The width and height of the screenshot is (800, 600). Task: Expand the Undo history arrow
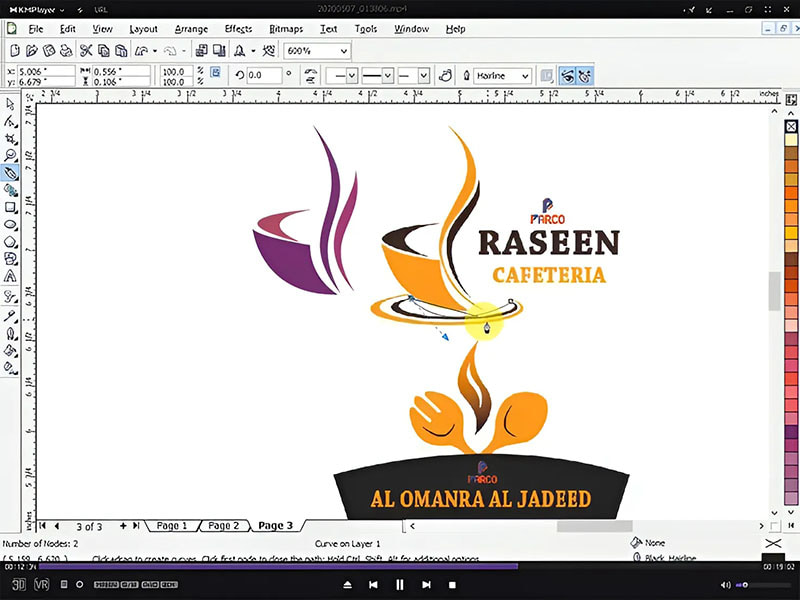[155, 51]
